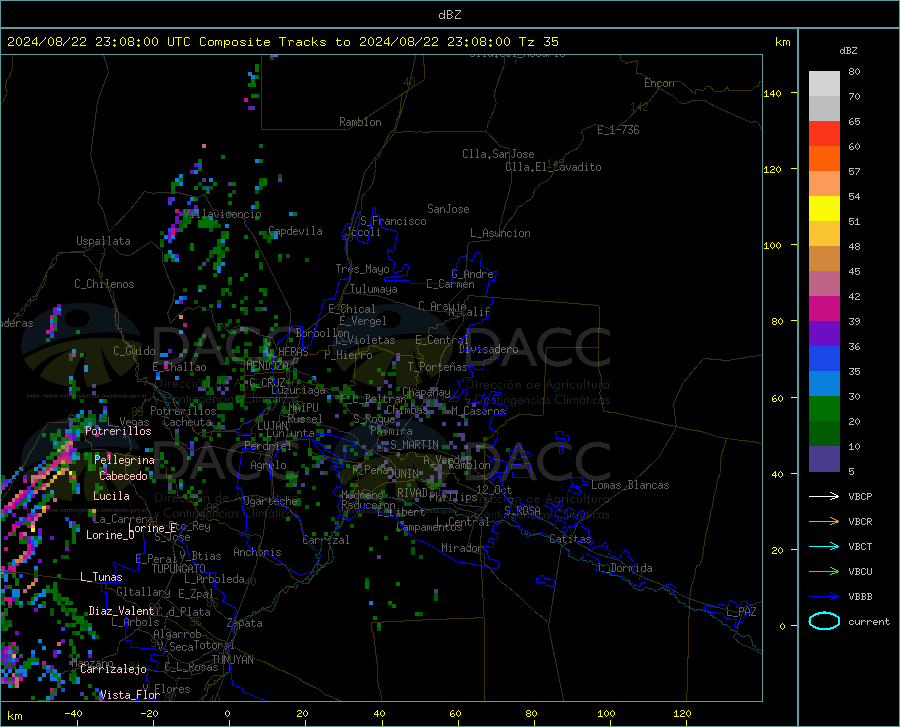This screenshot has height=727, width=900.
Task: Click the Encon map label
Action: [x=659, y=83]
